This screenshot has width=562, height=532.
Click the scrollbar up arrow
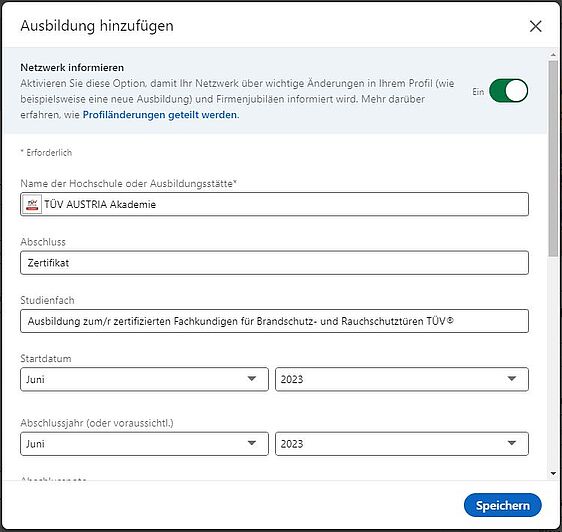pos(553,55)
